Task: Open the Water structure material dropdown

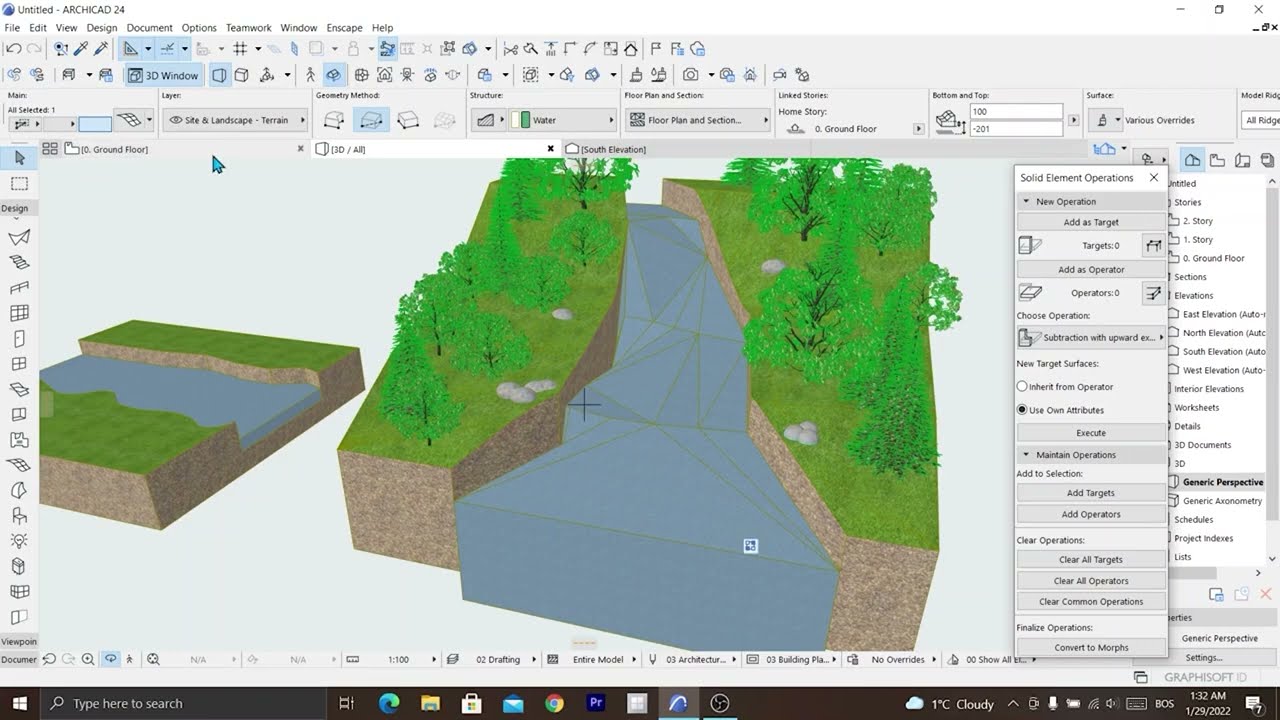Action: click(x=563, y=120)
